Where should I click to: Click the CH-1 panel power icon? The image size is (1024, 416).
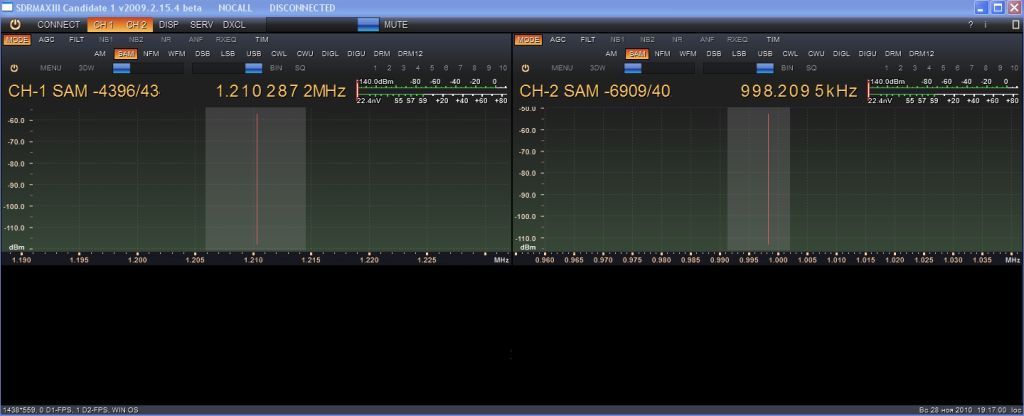[x=15, y=68]
